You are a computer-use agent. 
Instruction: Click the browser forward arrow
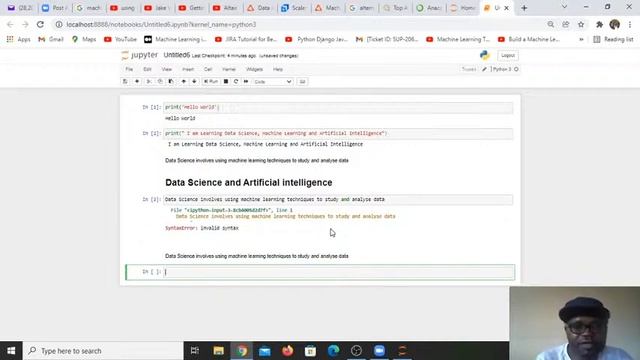(x=25, y=24)
